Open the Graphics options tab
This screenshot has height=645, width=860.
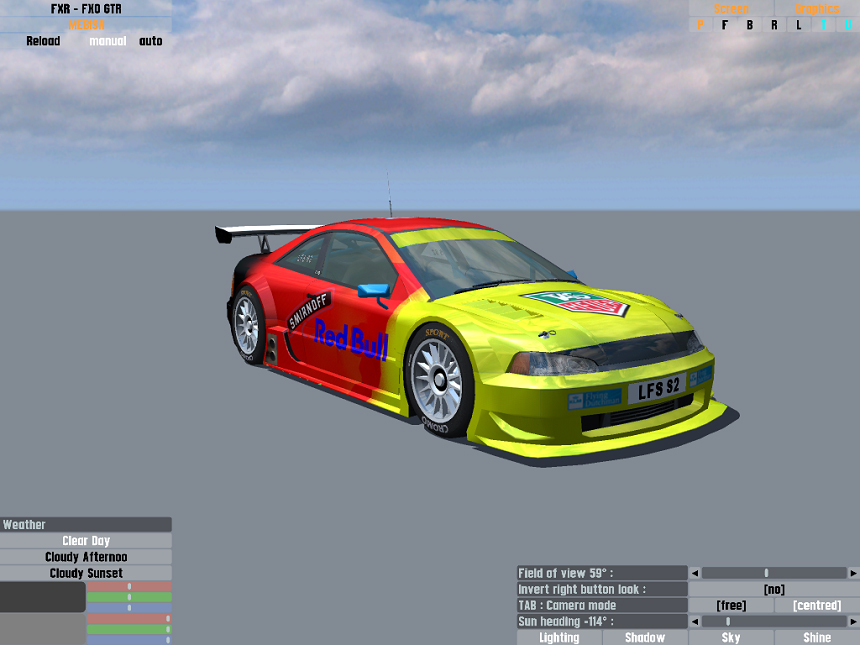[817, 9]
